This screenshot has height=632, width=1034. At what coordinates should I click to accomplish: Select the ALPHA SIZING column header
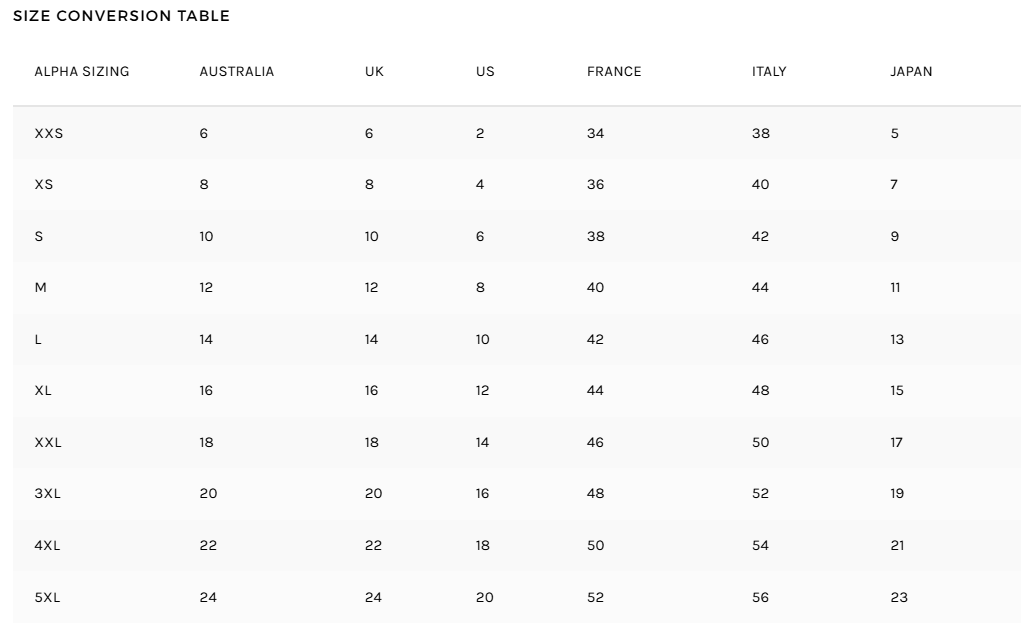coord(82,72)
